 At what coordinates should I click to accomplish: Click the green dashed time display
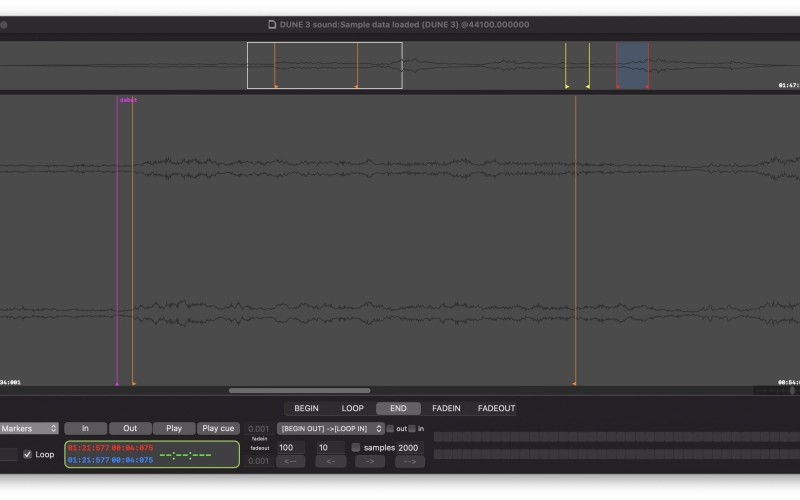coord(185,455)
